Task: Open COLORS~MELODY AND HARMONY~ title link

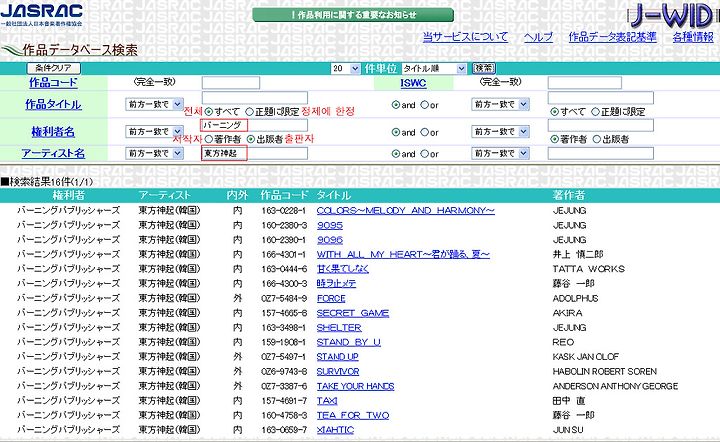Action: (x=405, y=211)
